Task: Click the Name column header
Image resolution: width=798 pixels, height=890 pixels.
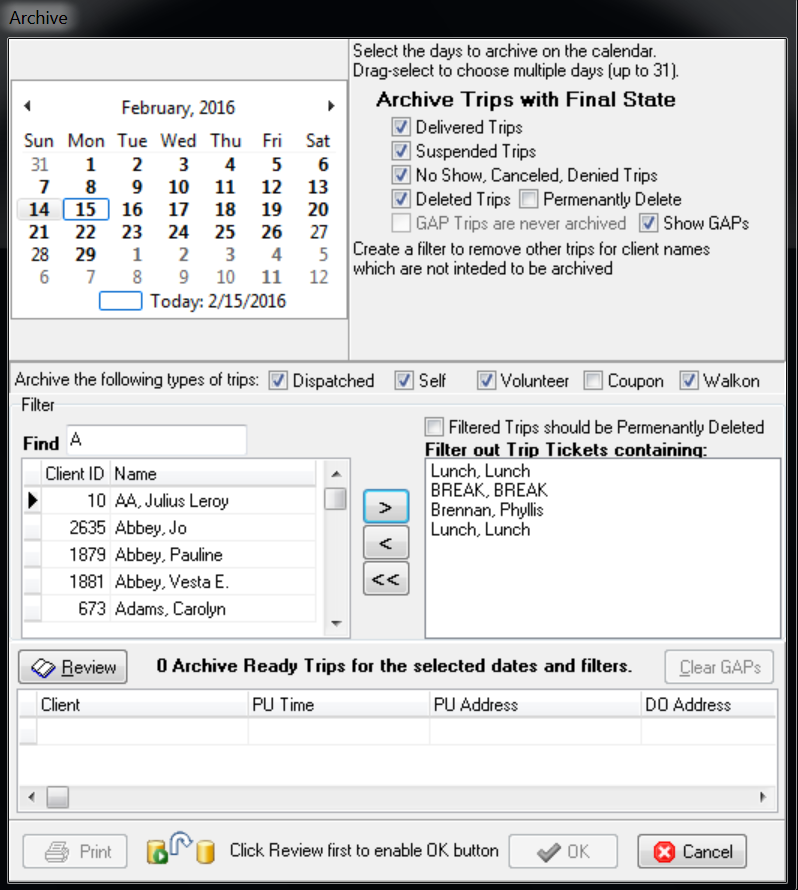Action: click(213, 473)
